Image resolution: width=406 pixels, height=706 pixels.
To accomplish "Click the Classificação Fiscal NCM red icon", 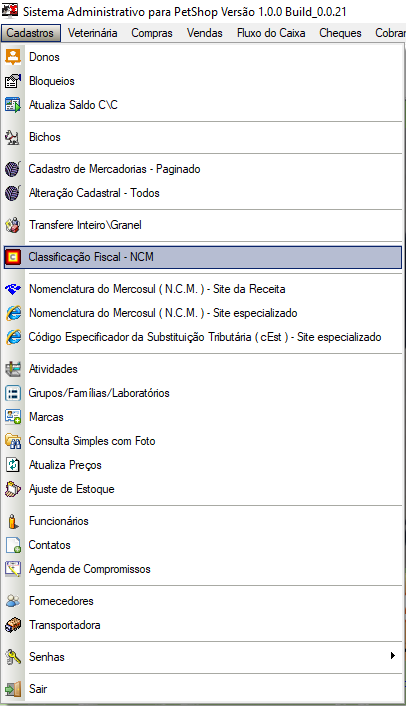I will pos(13,257).
